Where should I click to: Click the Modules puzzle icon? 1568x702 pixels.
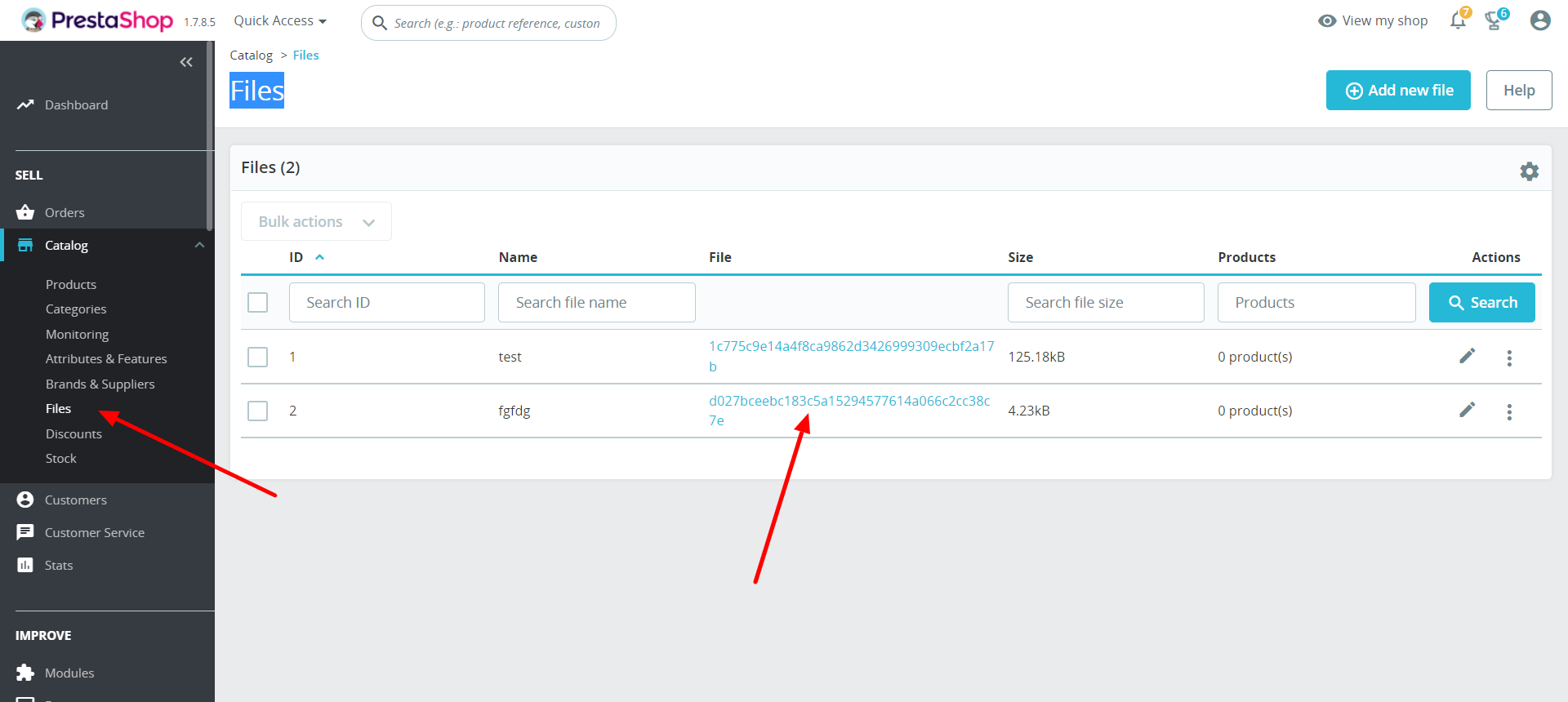pyautogui.click(x=25, y=673)
